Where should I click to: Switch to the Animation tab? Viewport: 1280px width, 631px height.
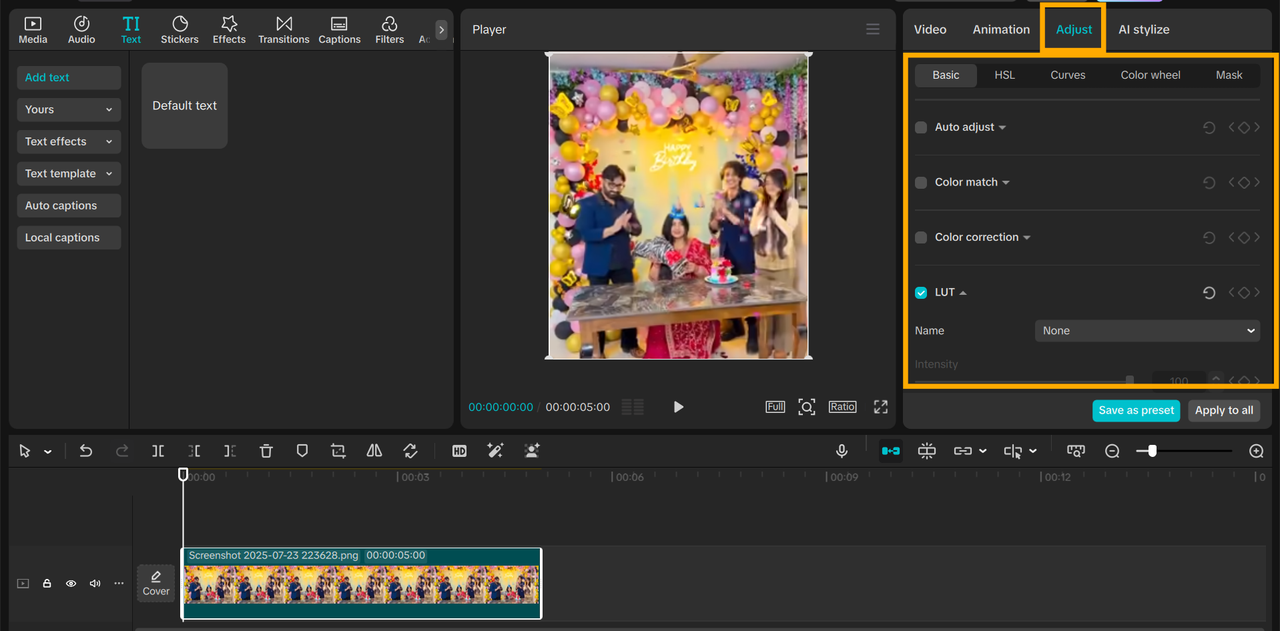tap(1001, 30)
